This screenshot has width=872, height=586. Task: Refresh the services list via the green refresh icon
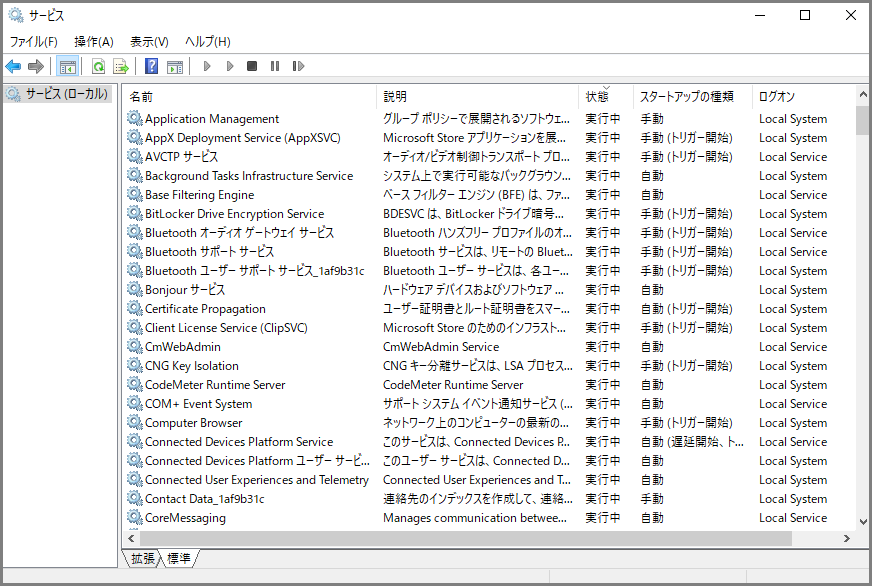(x=98, y=67)
